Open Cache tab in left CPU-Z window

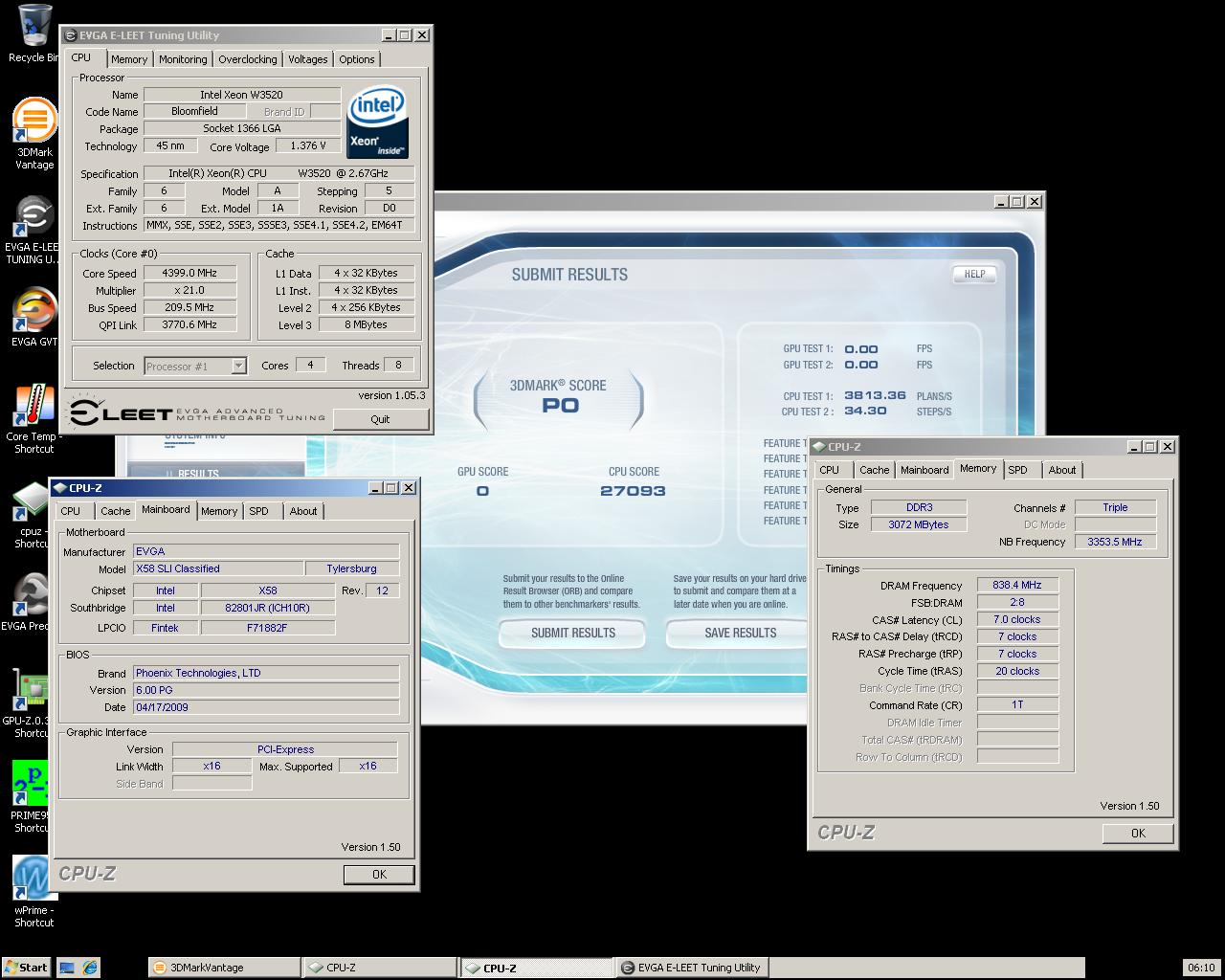116,511
